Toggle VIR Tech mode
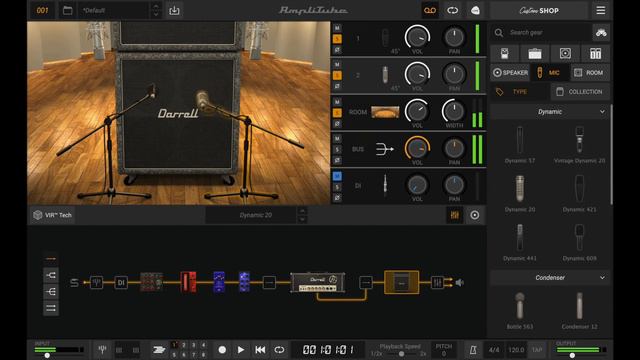 pyautogui.click(x=52, y=215)
